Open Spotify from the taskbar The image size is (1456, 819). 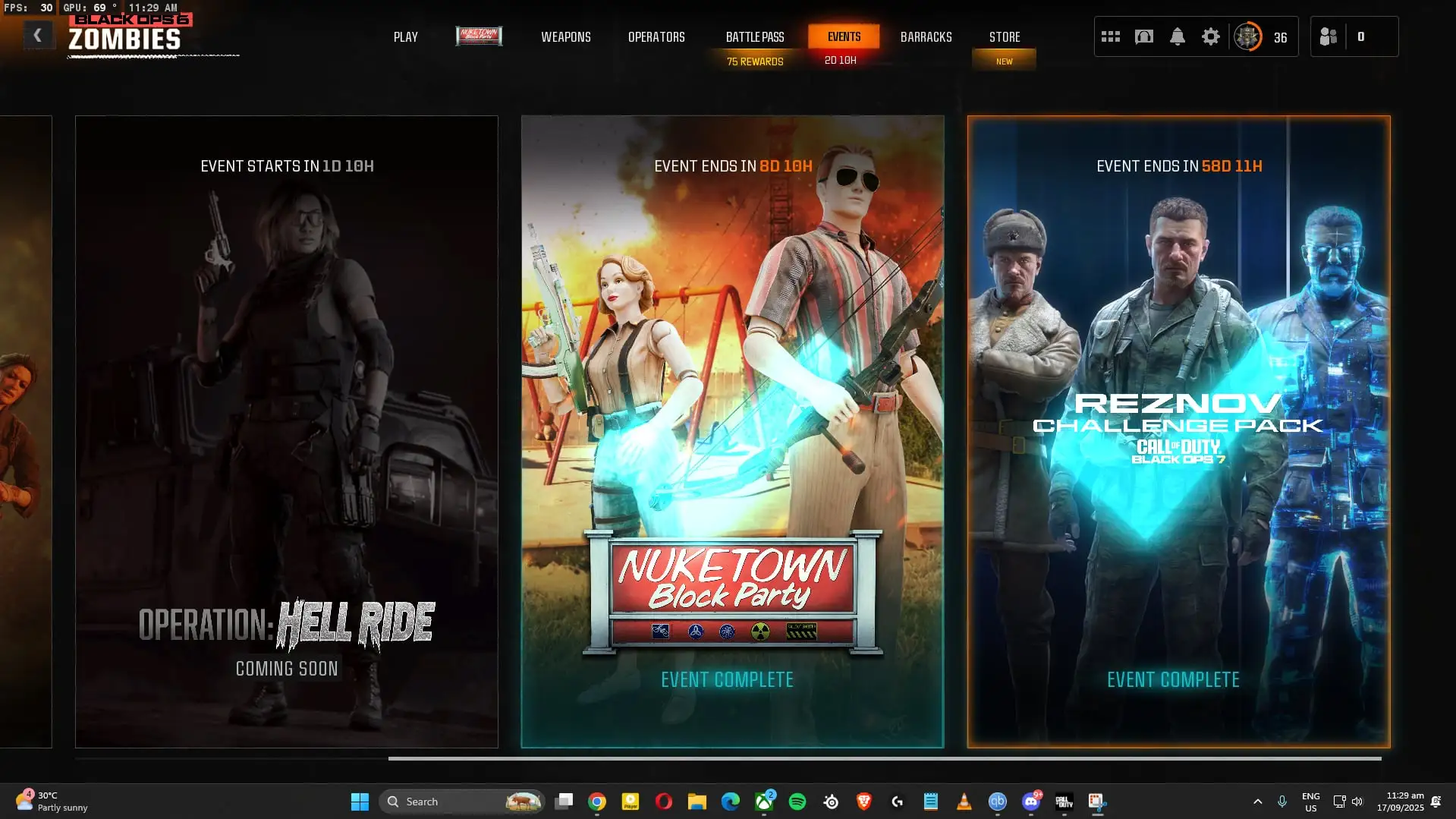797,802
